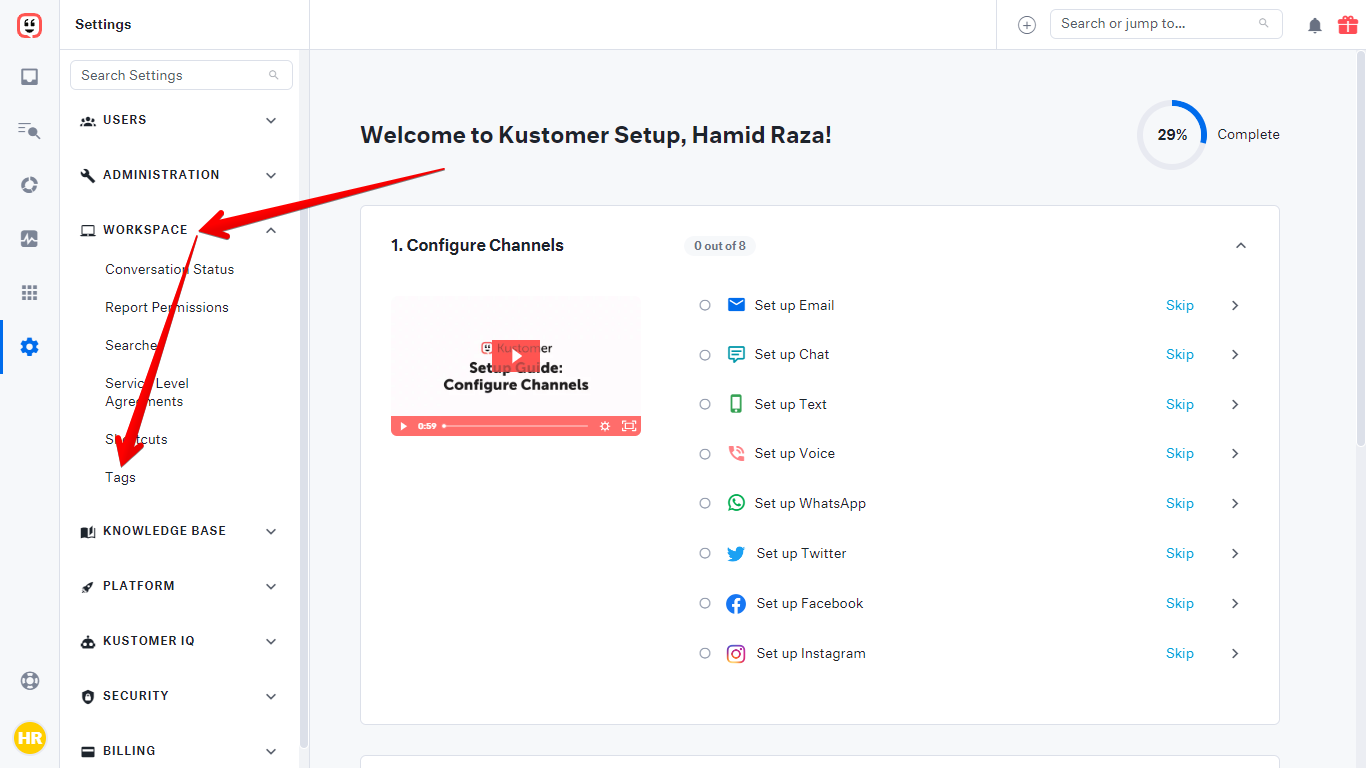Open the notifications bell icon
Screen dimensions: 1366x768
click(x=1315, y=25)
